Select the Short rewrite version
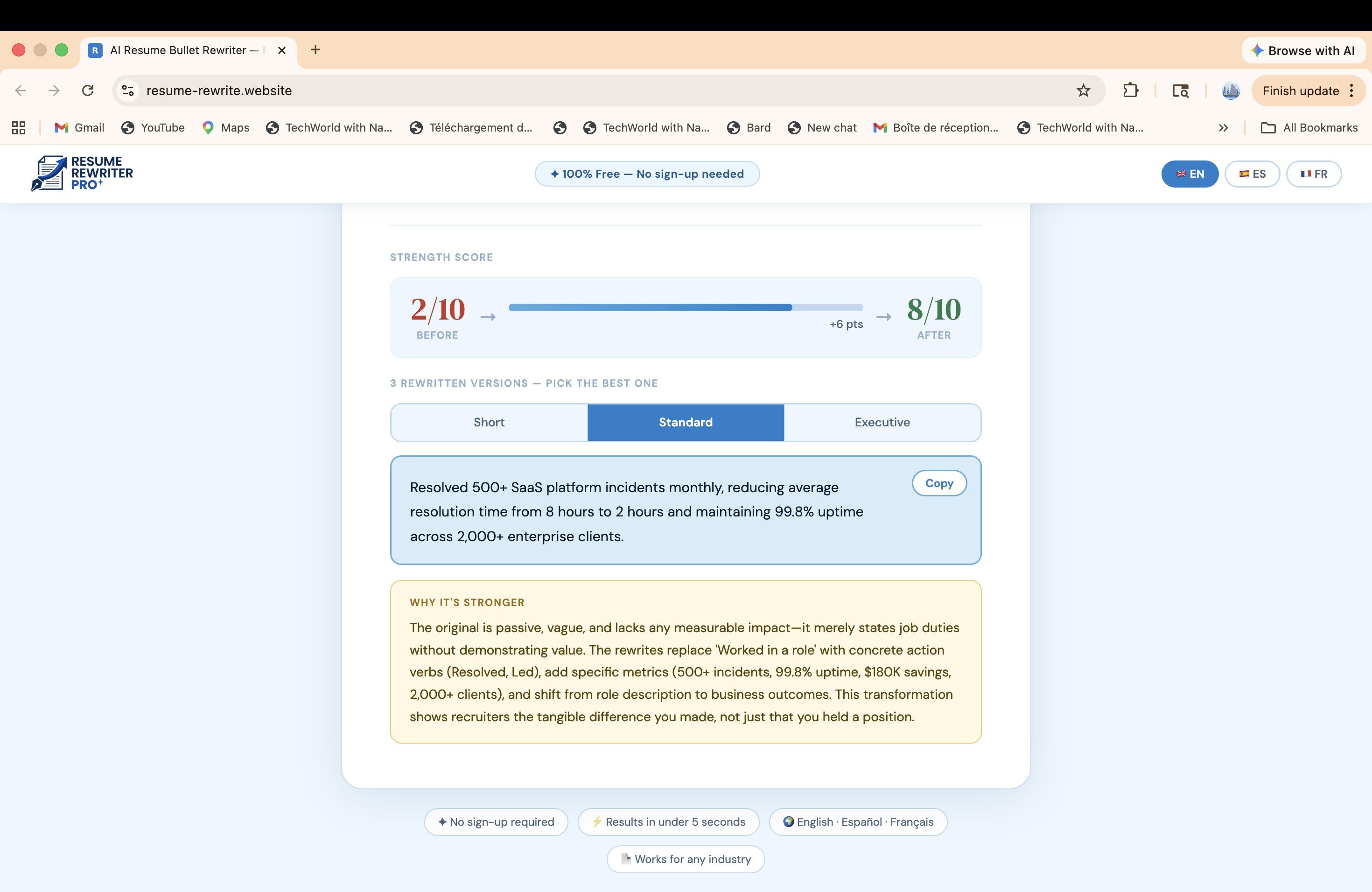Viewport: 1372px width, 892px height. click(x=488, y=422)
